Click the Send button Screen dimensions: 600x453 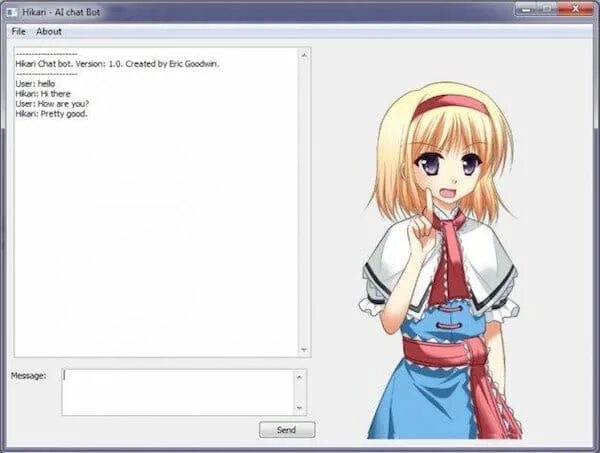pos(287,430)
